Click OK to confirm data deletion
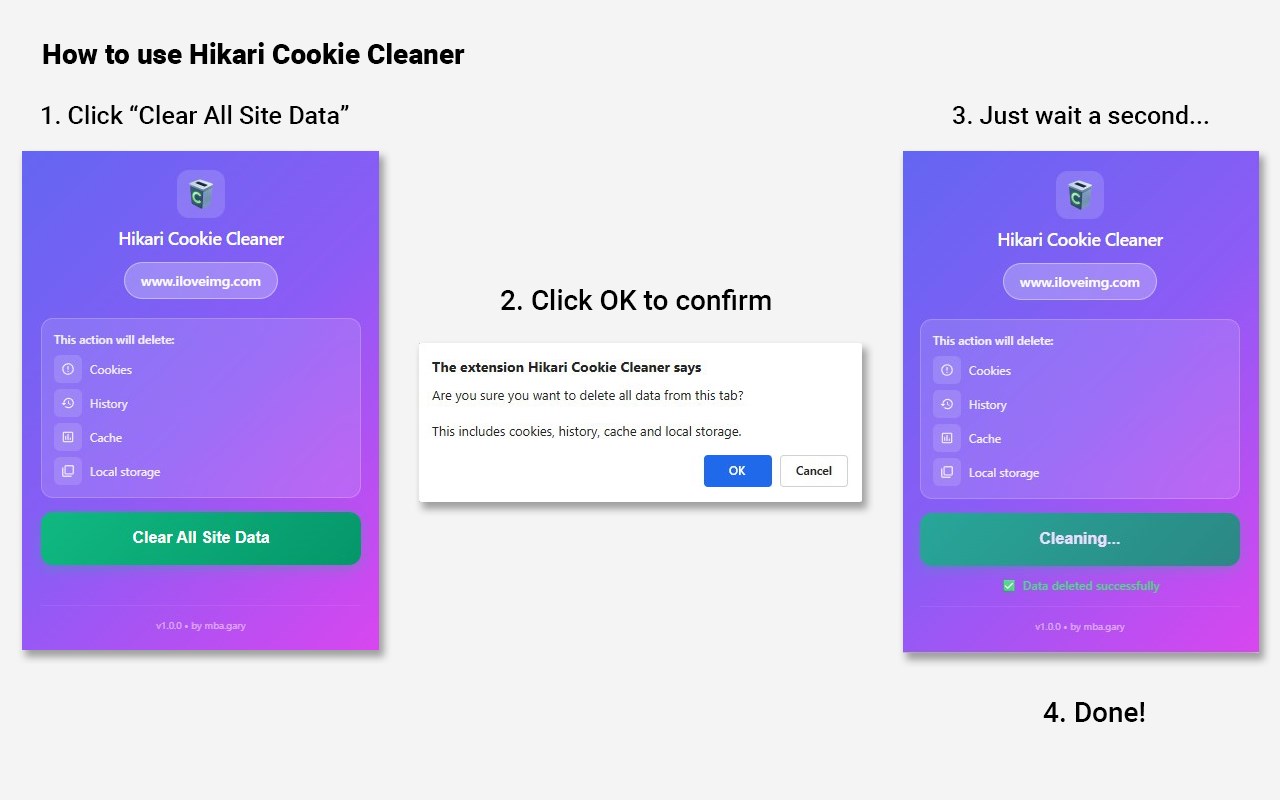This screenshot has height=800, width=1280. pos(737,471)
